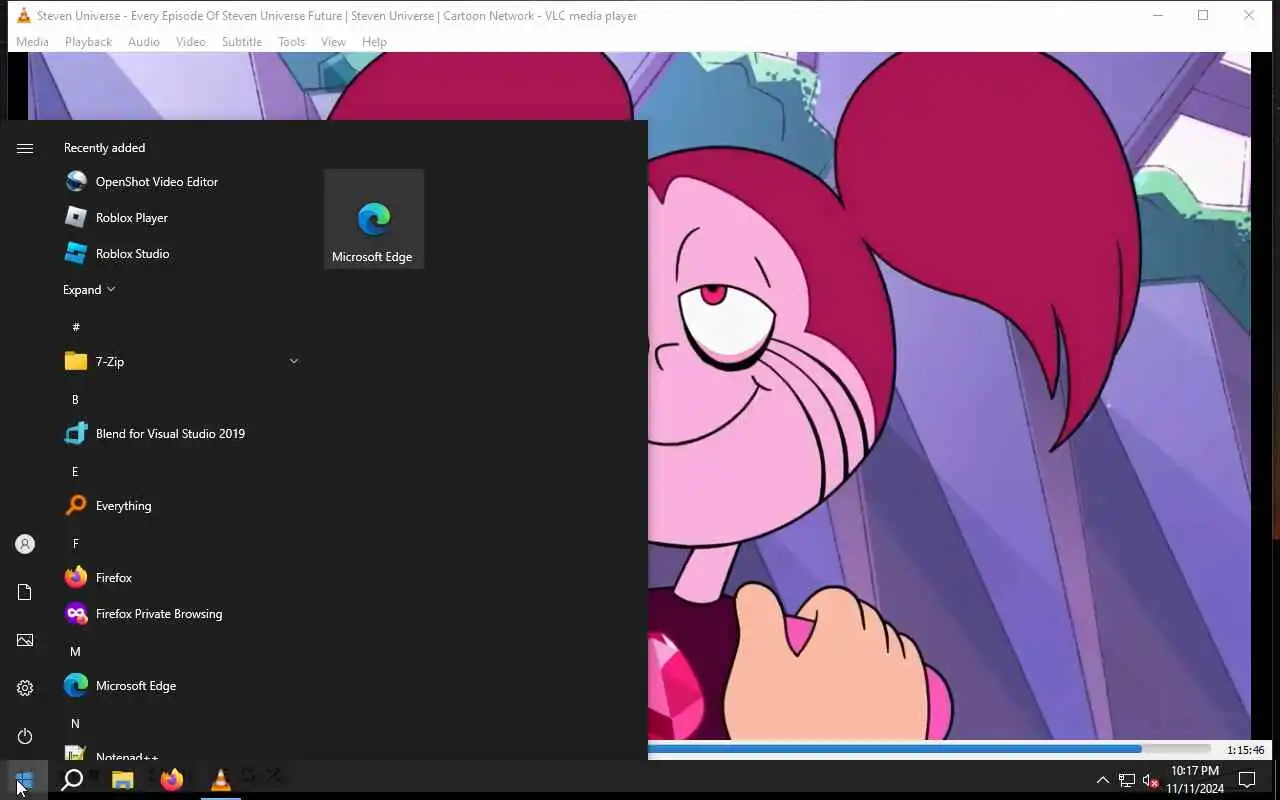
Task: Open the user account icon in Start
Action: pos(25,544)
